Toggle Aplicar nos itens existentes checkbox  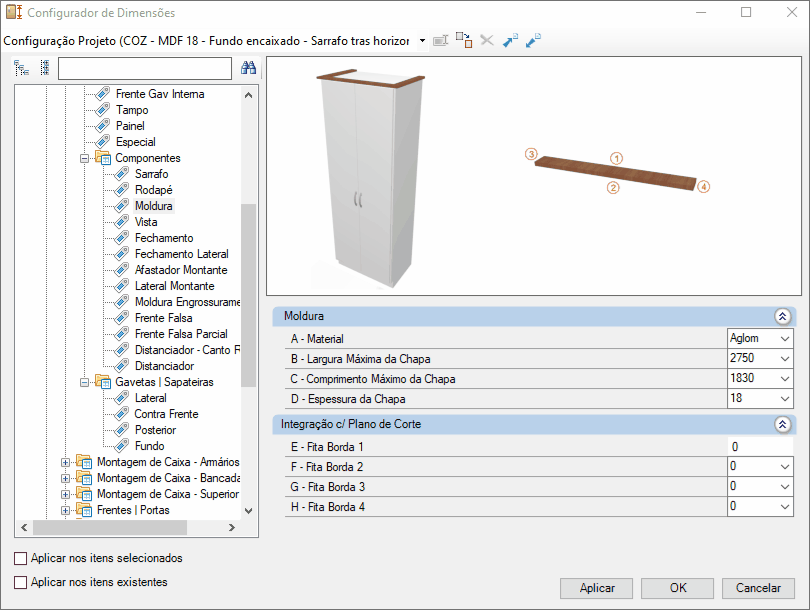[x=21, y=582]
